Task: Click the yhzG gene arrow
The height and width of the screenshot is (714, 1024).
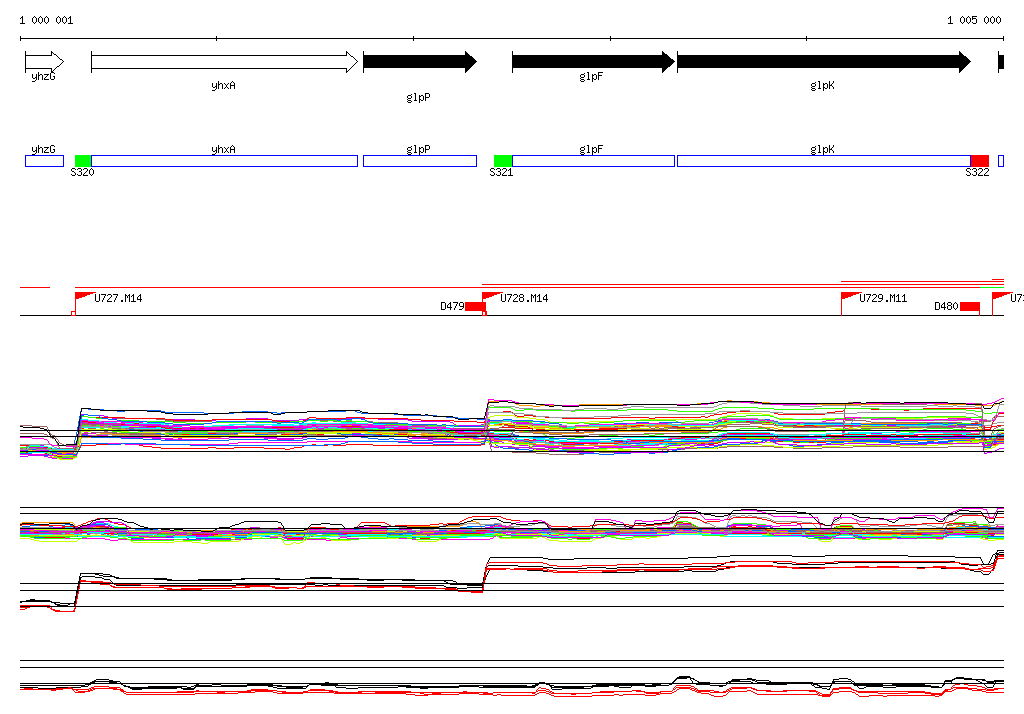Action: click(44, 62)
